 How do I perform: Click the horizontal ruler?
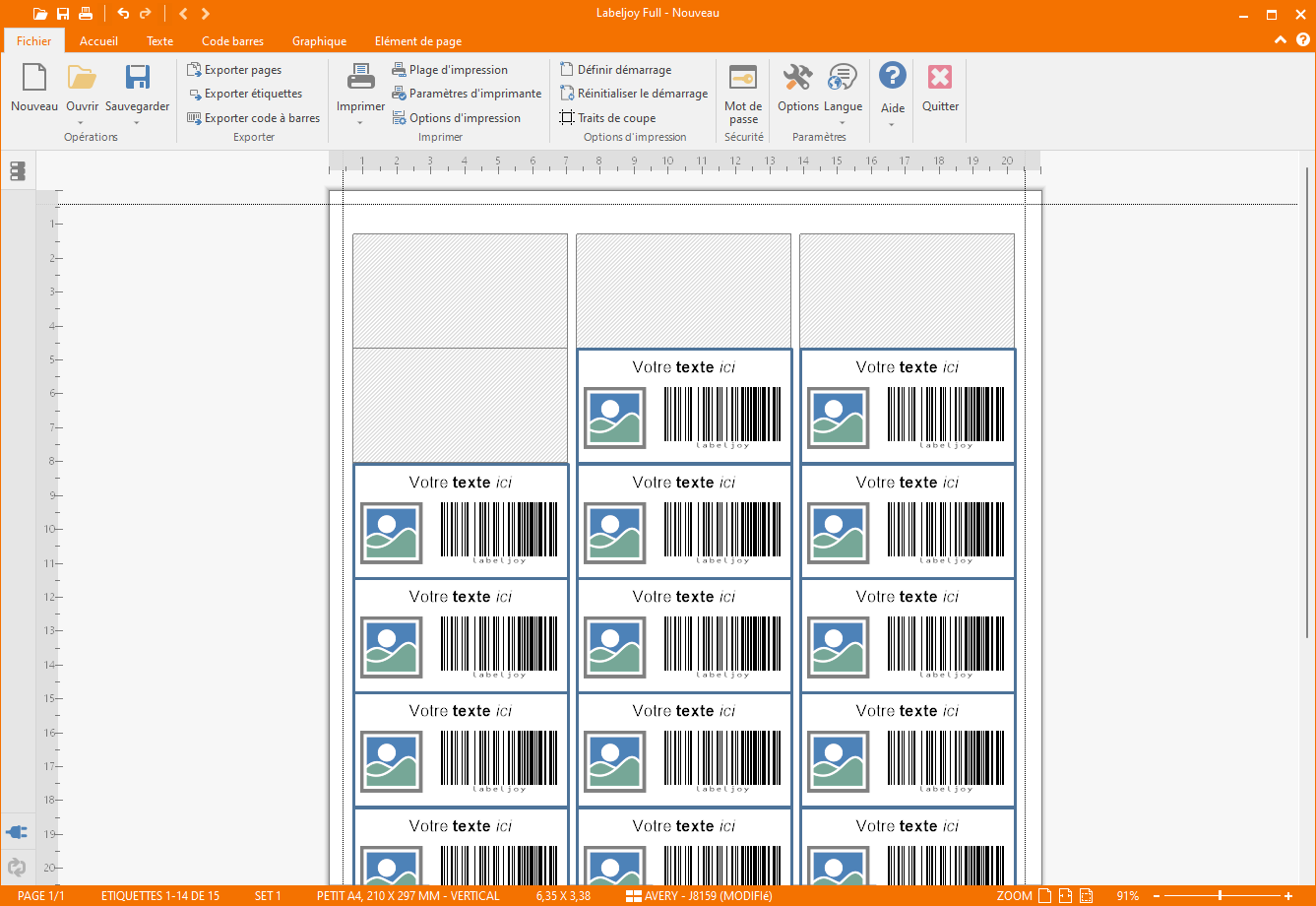tap(685, 162)
